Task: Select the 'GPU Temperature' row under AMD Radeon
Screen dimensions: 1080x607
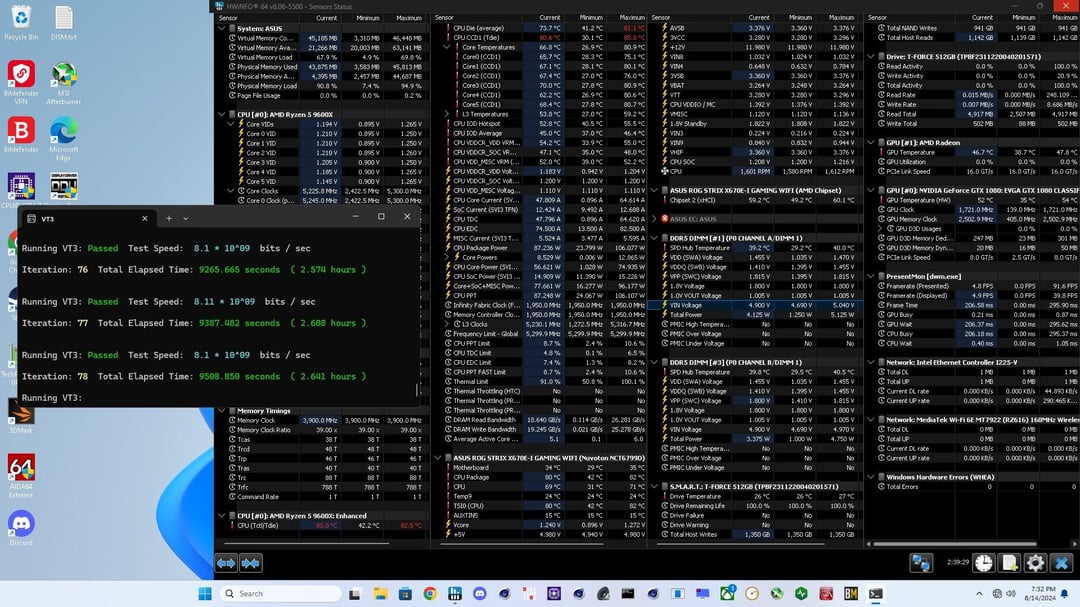Action: 975,152
